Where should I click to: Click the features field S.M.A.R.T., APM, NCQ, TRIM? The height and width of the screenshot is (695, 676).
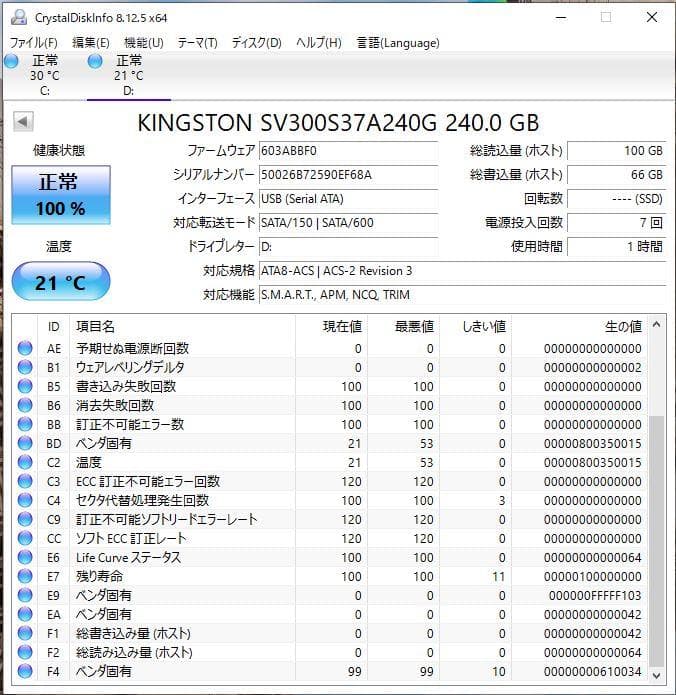462,295
